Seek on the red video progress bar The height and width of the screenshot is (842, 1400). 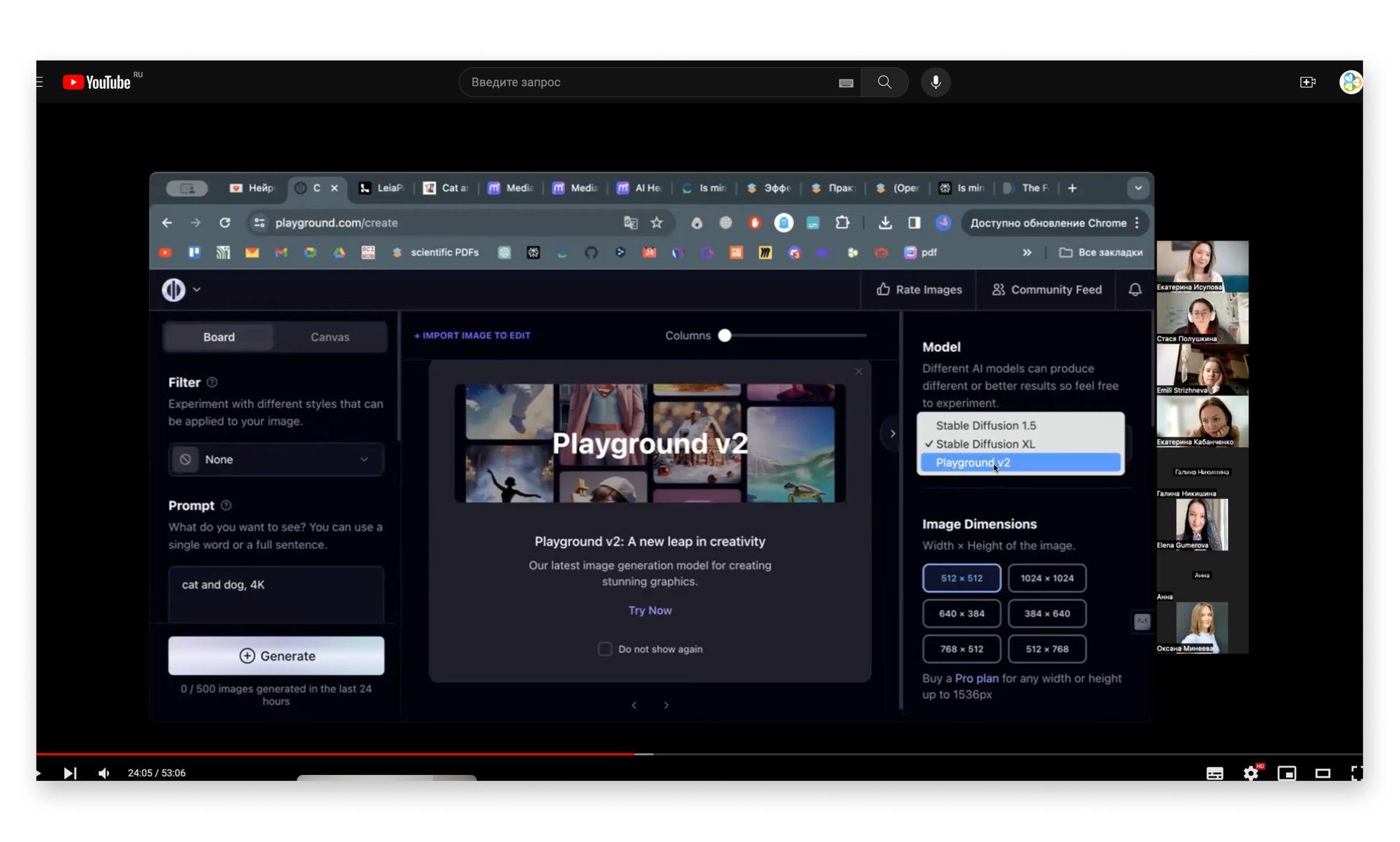(335, 754)
